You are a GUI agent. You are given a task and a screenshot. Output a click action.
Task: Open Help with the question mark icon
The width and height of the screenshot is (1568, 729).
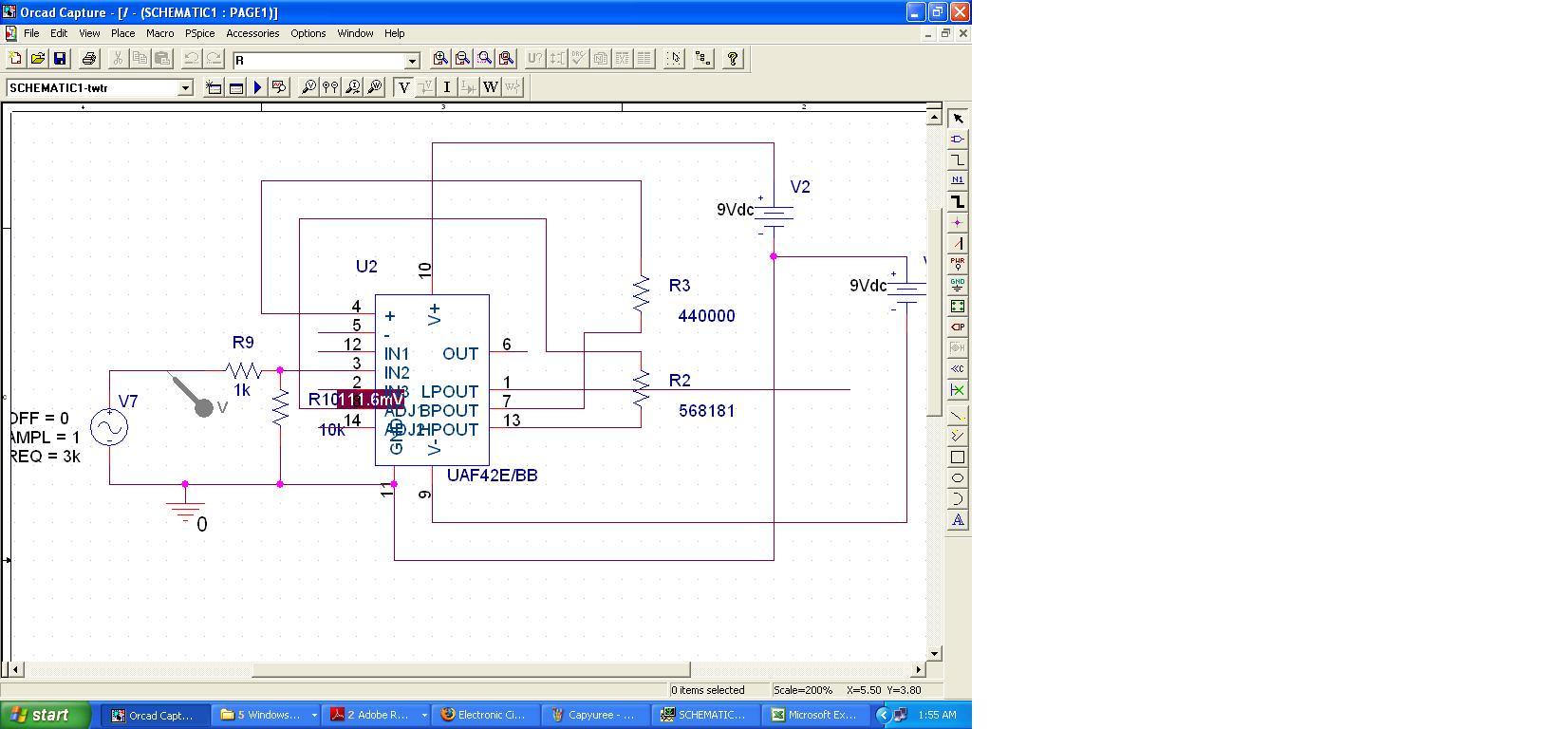point(732,59)
